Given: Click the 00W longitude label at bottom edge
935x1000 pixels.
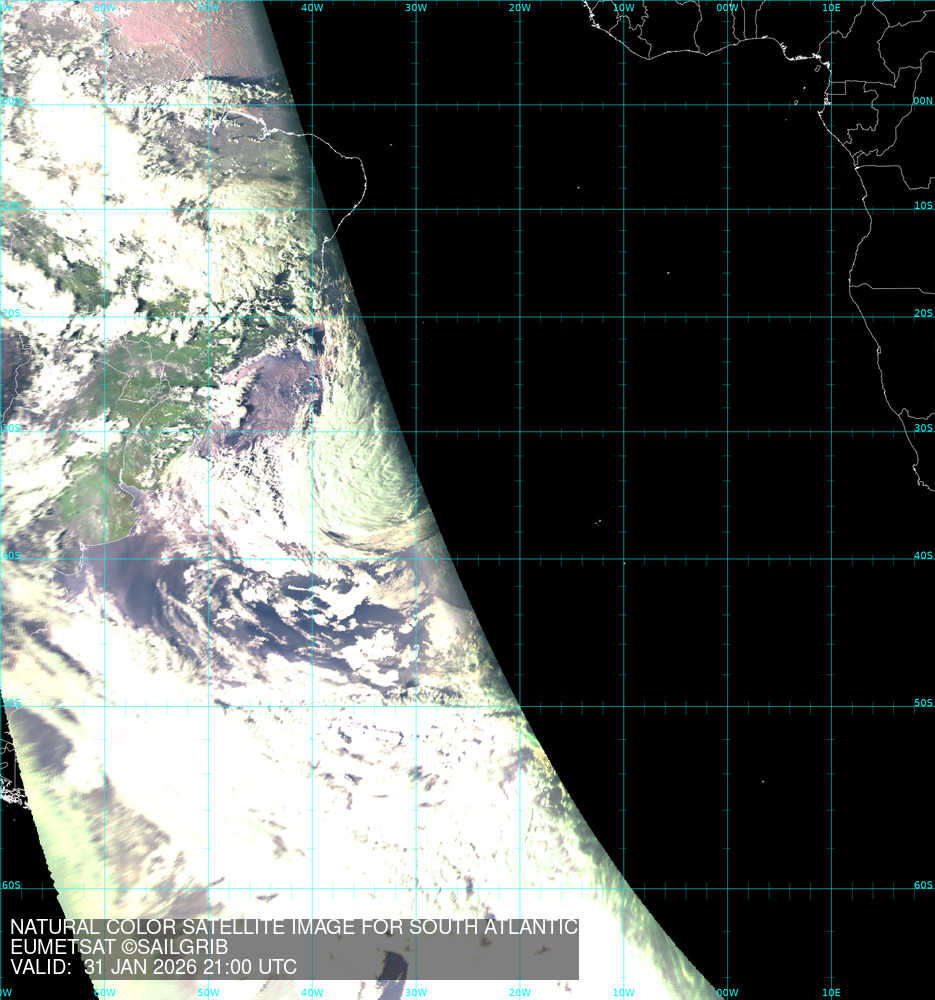Looking at the screenshot, I should pyautogui.click(x=727, y=992).
